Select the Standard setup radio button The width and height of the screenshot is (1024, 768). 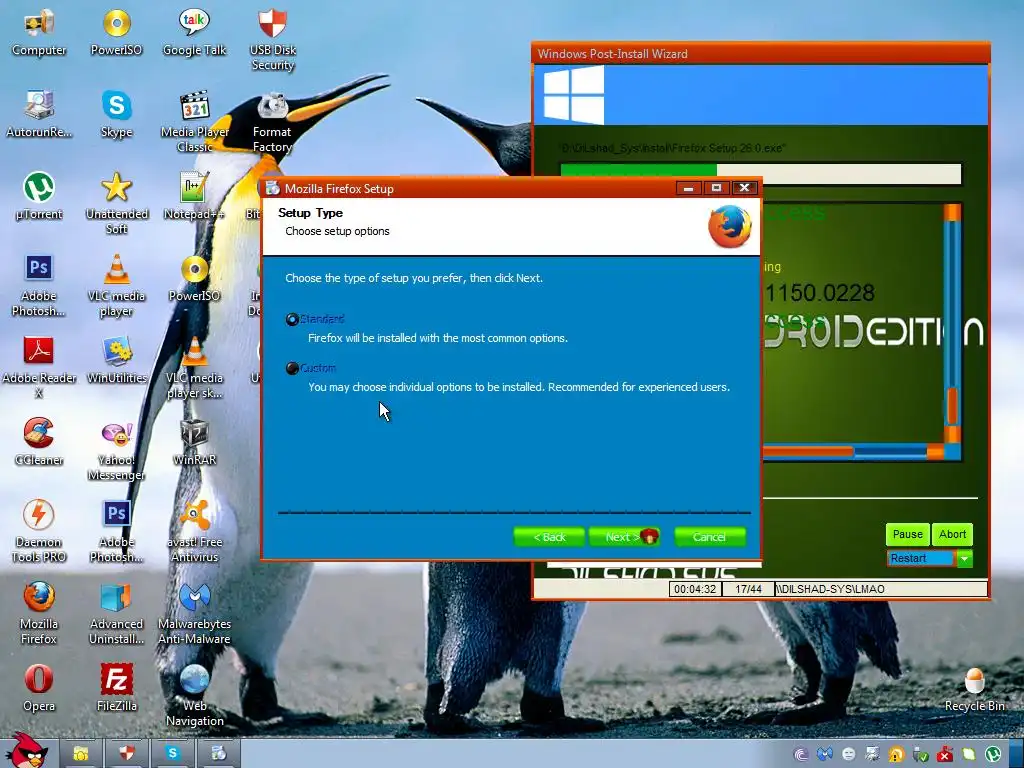tap(292, 319)
